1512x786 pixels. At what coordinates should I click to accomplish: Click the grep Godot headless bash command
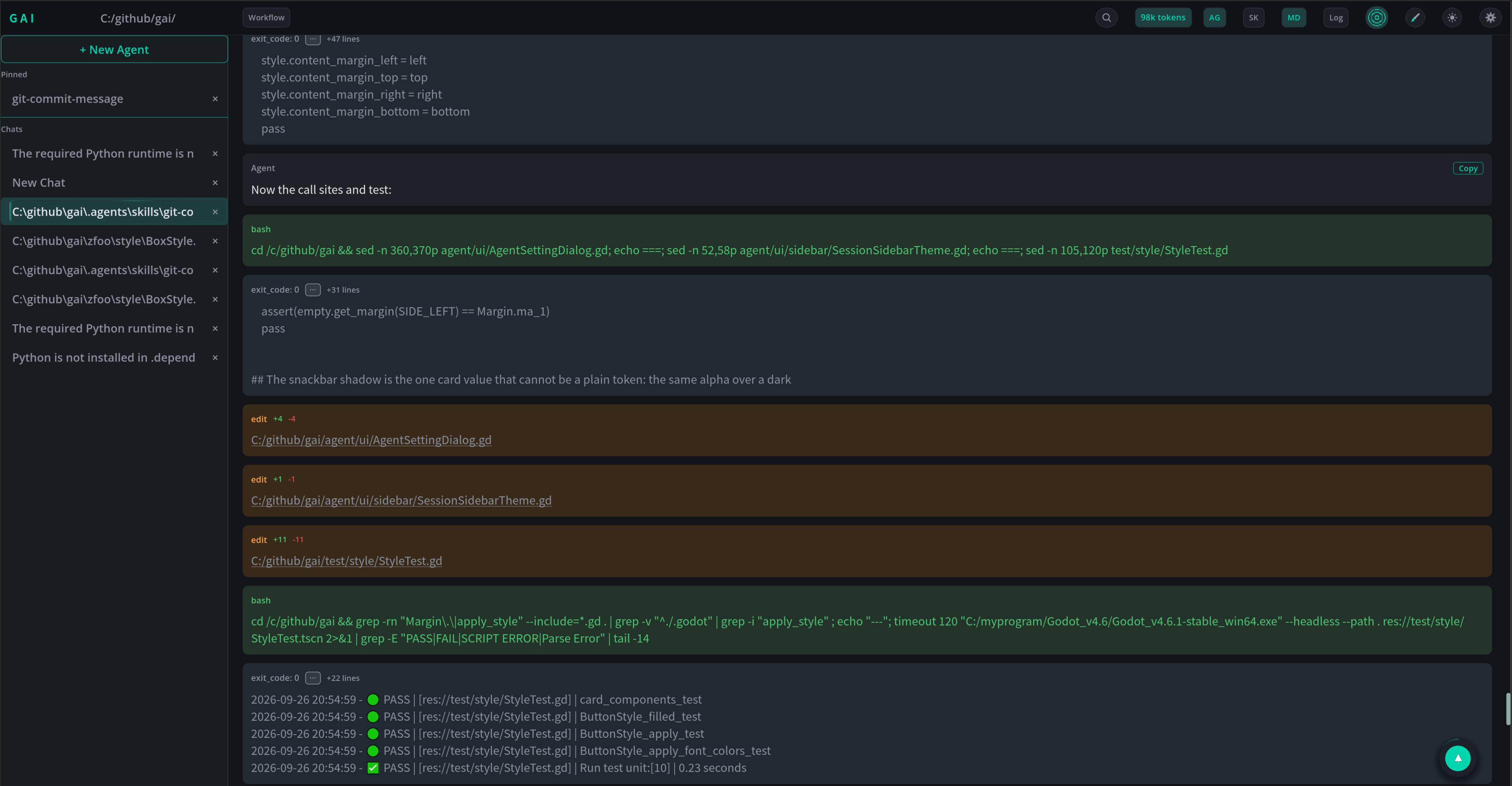point(867,621)
